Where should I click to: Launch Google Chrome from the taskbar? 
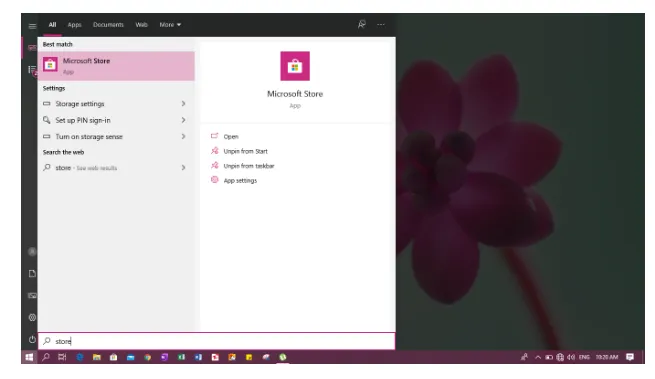click(x=147, y=357)
